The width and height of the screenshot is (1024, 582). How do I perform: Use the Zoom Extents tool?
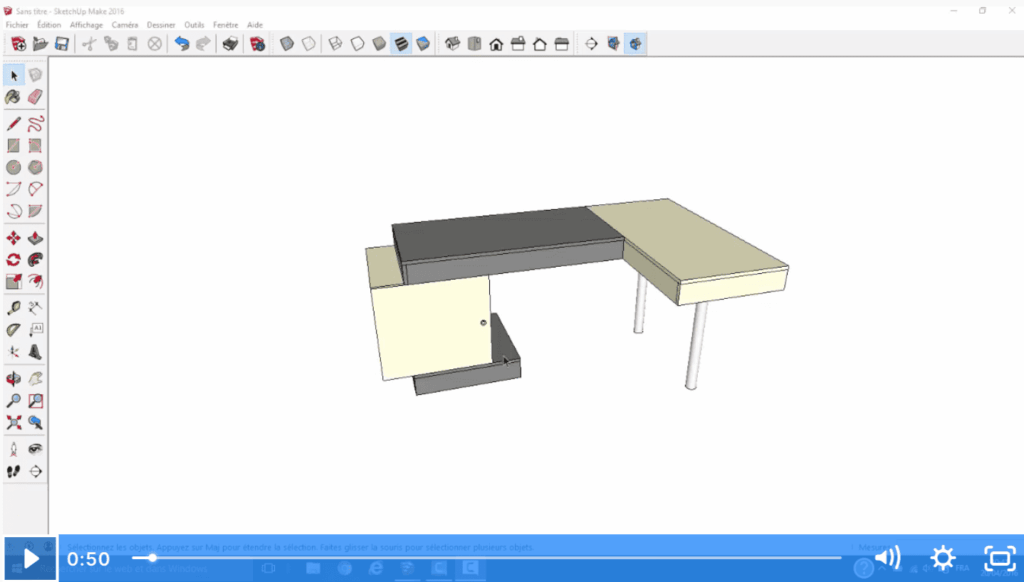pyautogui.click(x=14, y=423)
